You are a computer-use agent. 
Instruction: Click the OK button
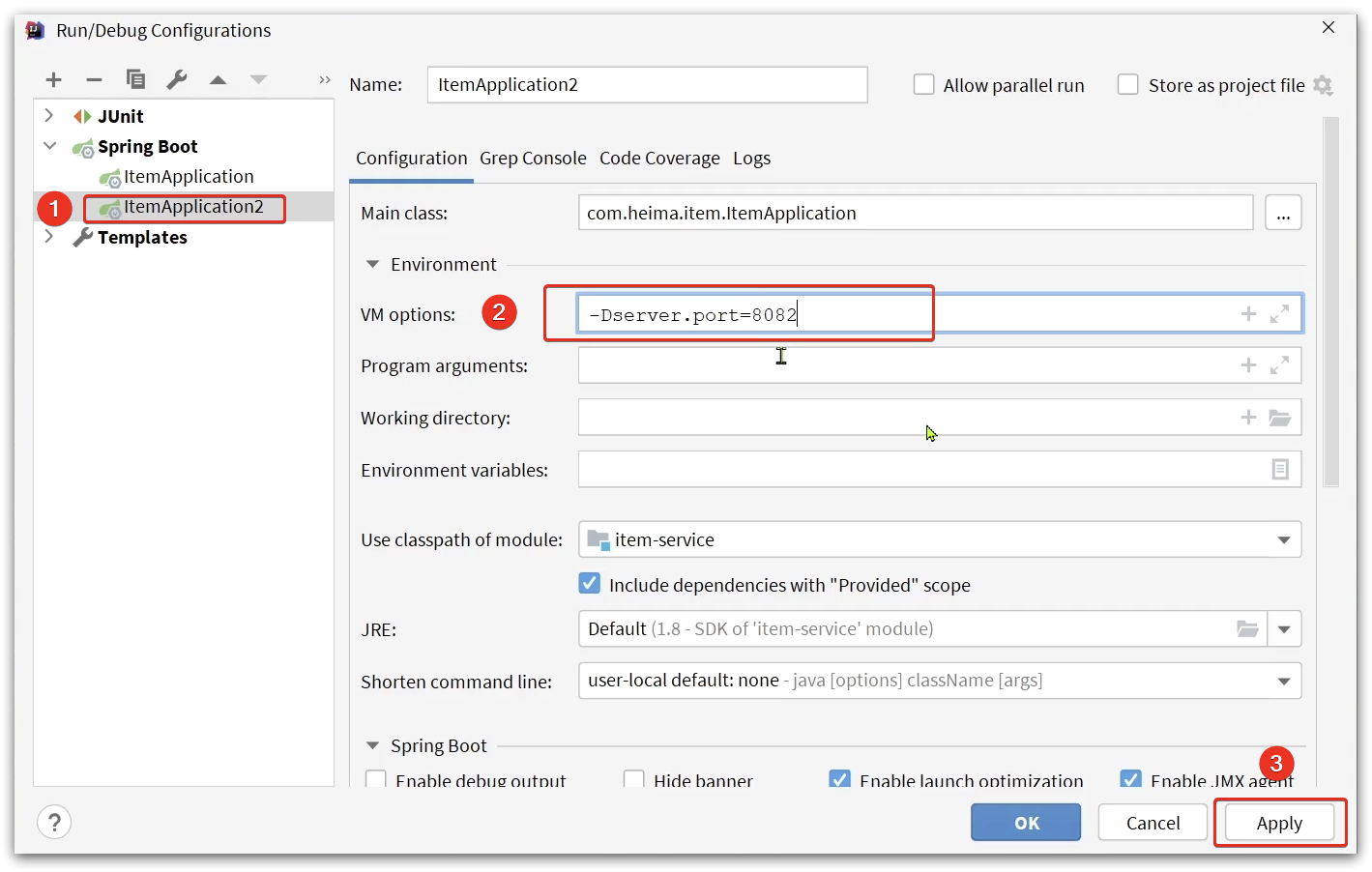pos(1026,823)
